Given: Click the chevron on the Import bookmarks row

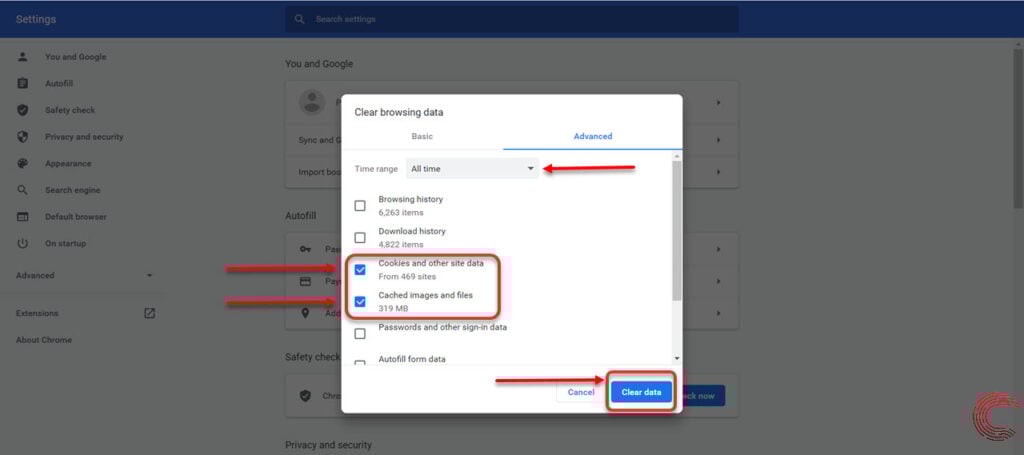Looking at the screenshot, I should (718, 172).
